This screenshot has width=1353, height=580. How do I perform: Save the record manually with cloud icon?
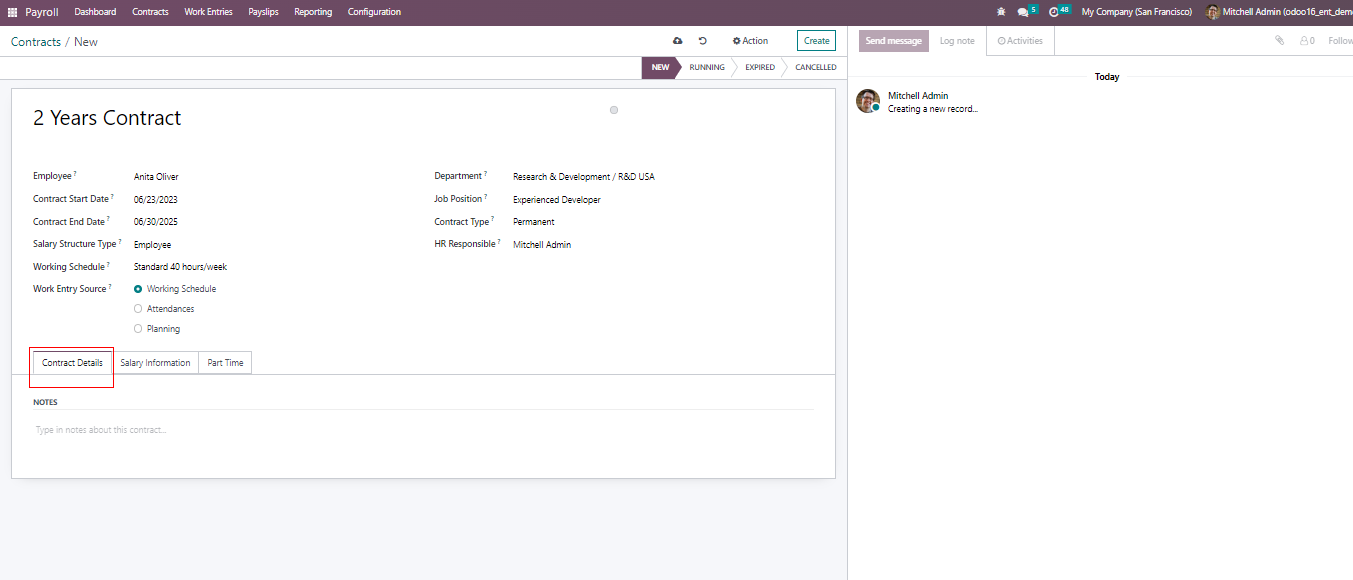click(678, 41)
